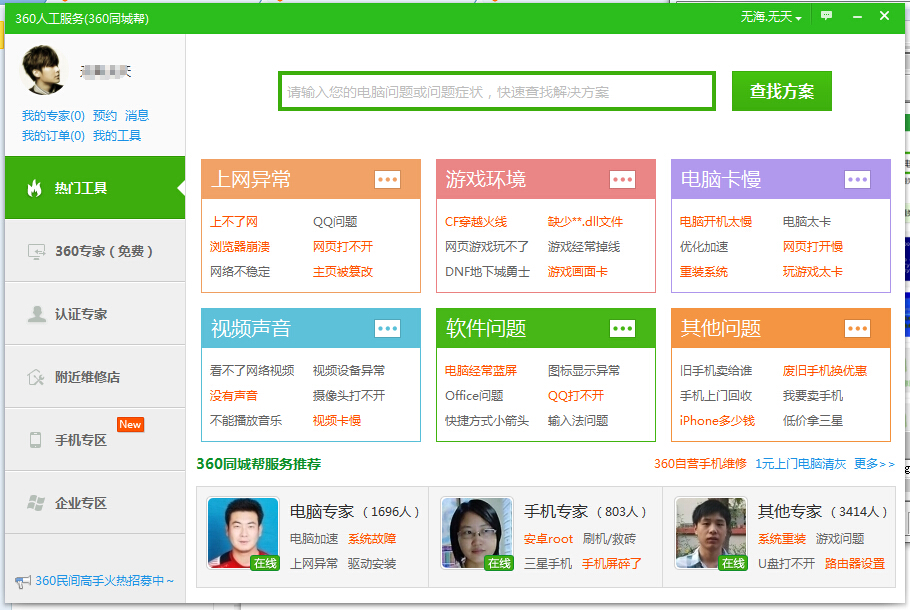Viewport: 910px width, 610px height.
Task: Open the 预约 link
Action: 105,116
